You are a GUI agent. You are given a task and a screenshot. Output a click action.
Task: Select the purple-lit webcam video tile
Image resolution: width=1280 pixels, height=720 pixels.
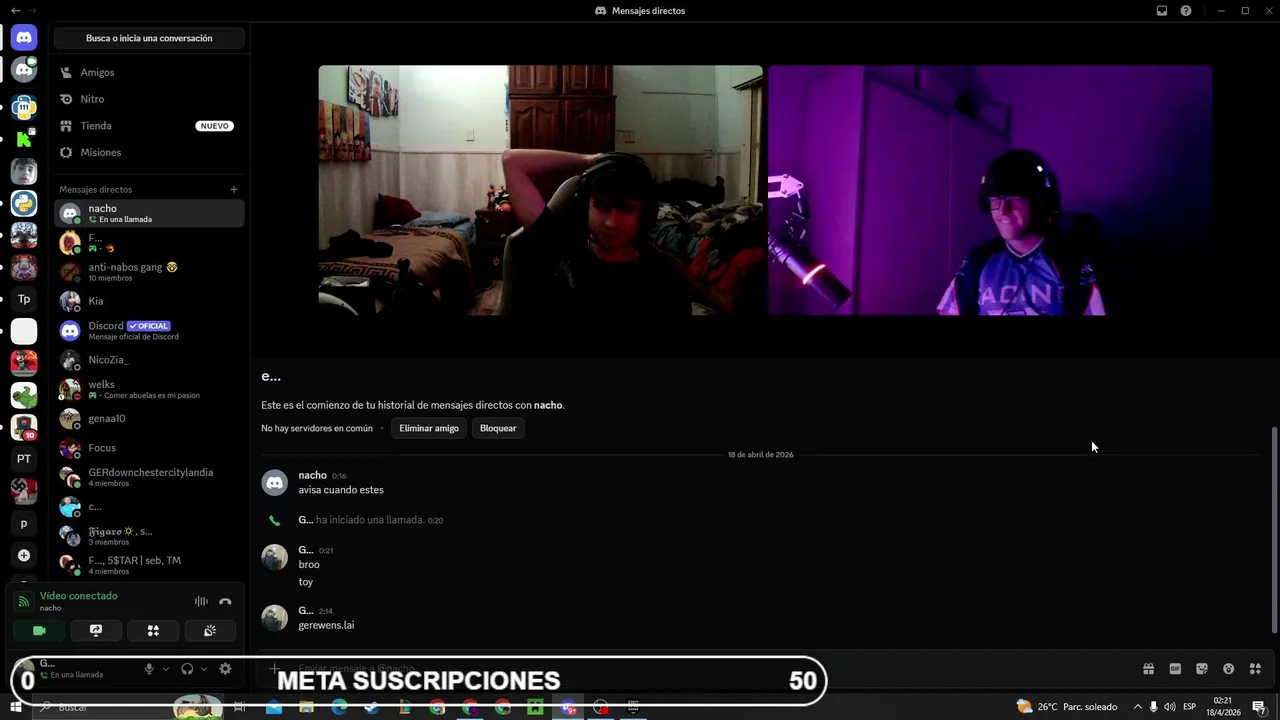click(x=990, y=190)
